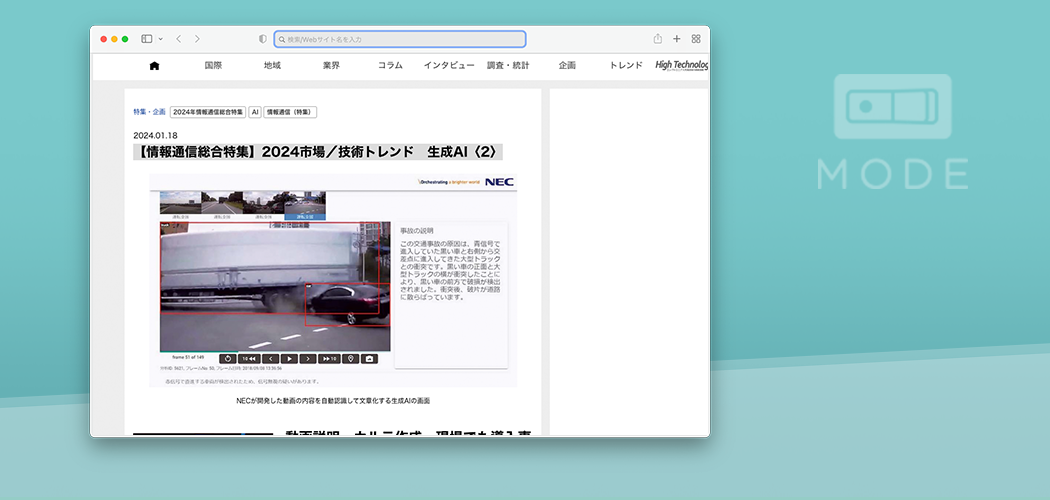Click the home icon in site navigation

click(x=154, y=66)
